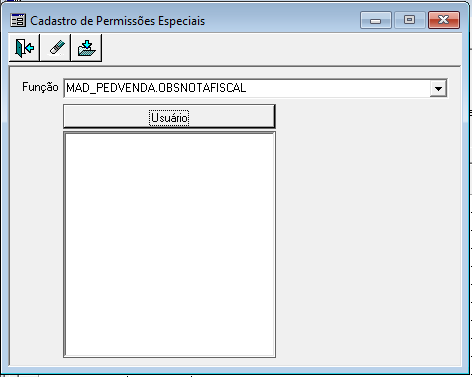Close the Cadastro de Permissões Especiais window
This screenshot has height=377, width=472.
(444, 20)
